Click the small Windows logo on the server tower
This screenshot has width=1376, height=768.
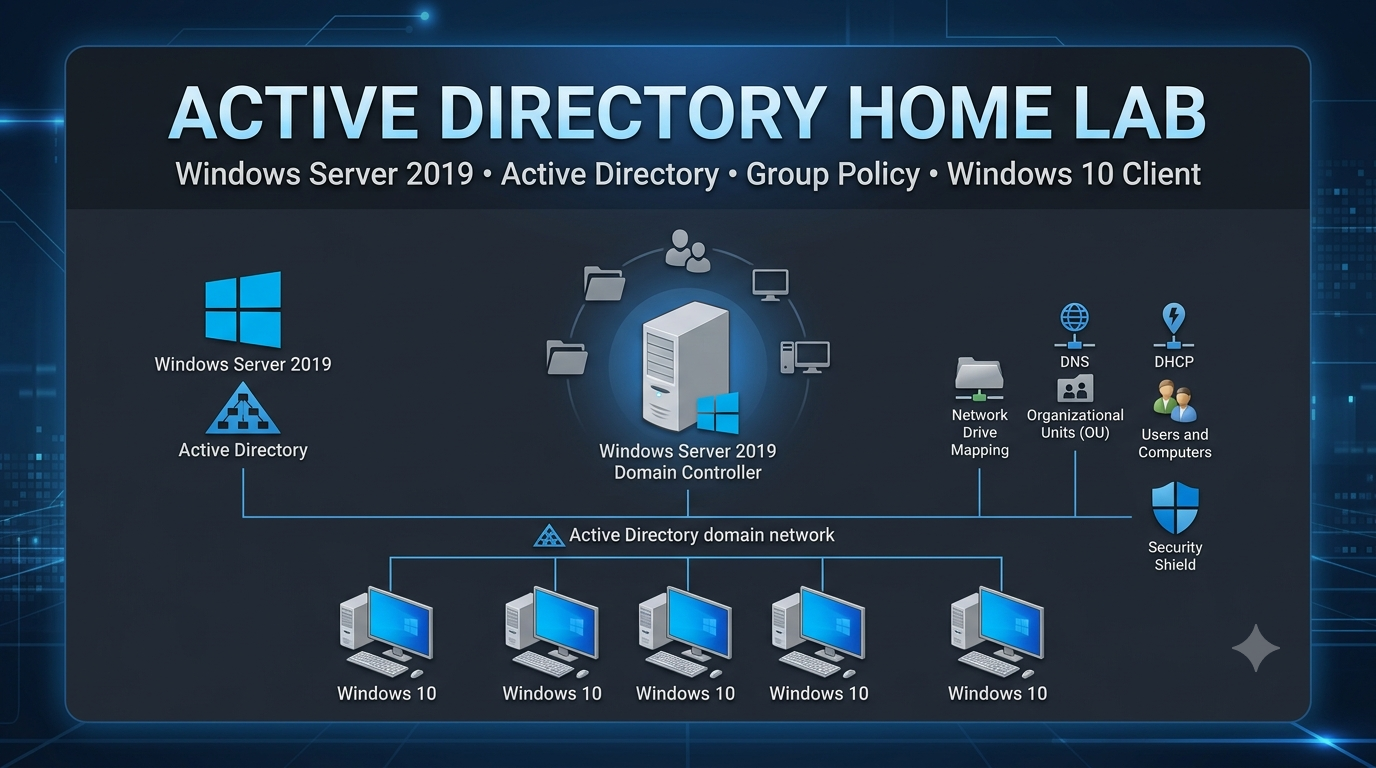[717, 413]
